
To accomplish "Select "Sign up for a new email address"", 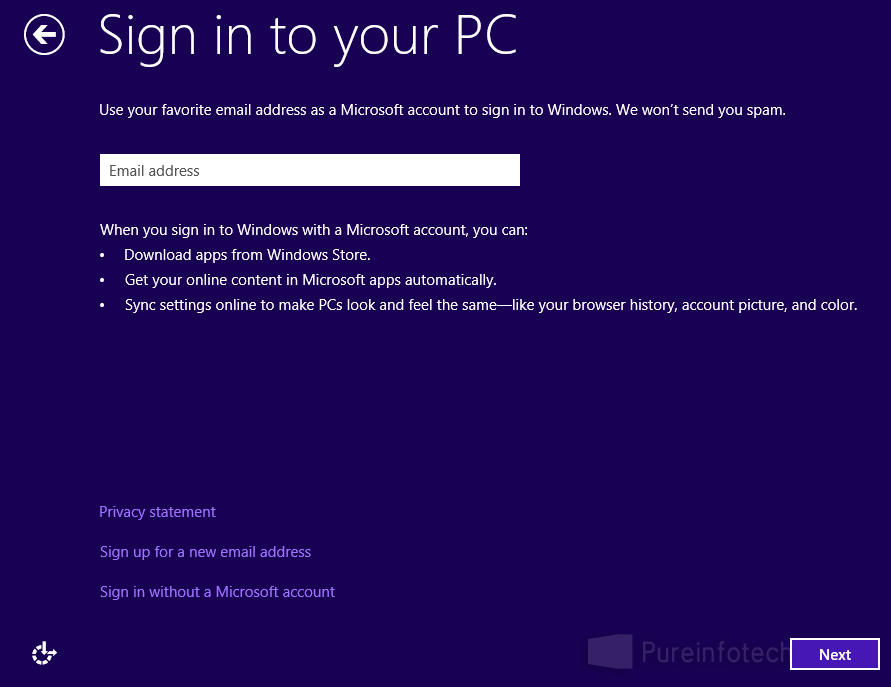I will coord(205,551).
